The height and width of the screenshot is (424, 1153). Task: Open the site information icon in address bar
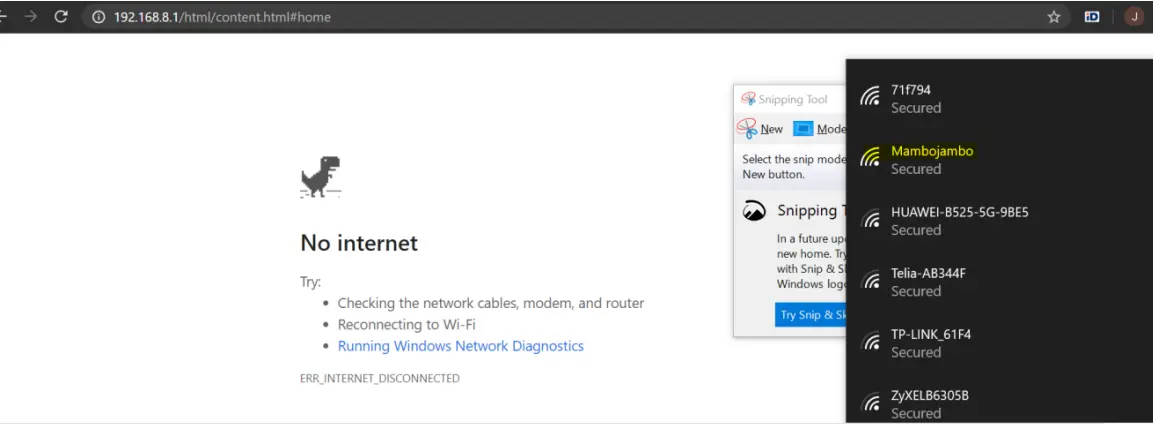[99, 17]
